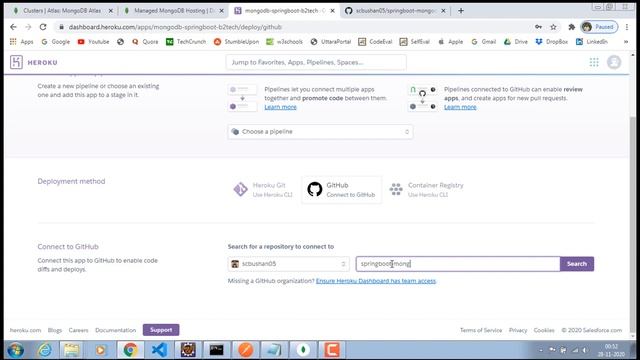Switch to the Managed MongoDB Hosting tab
The height and width of the screenshot is (360, 640).
(174, 11)
